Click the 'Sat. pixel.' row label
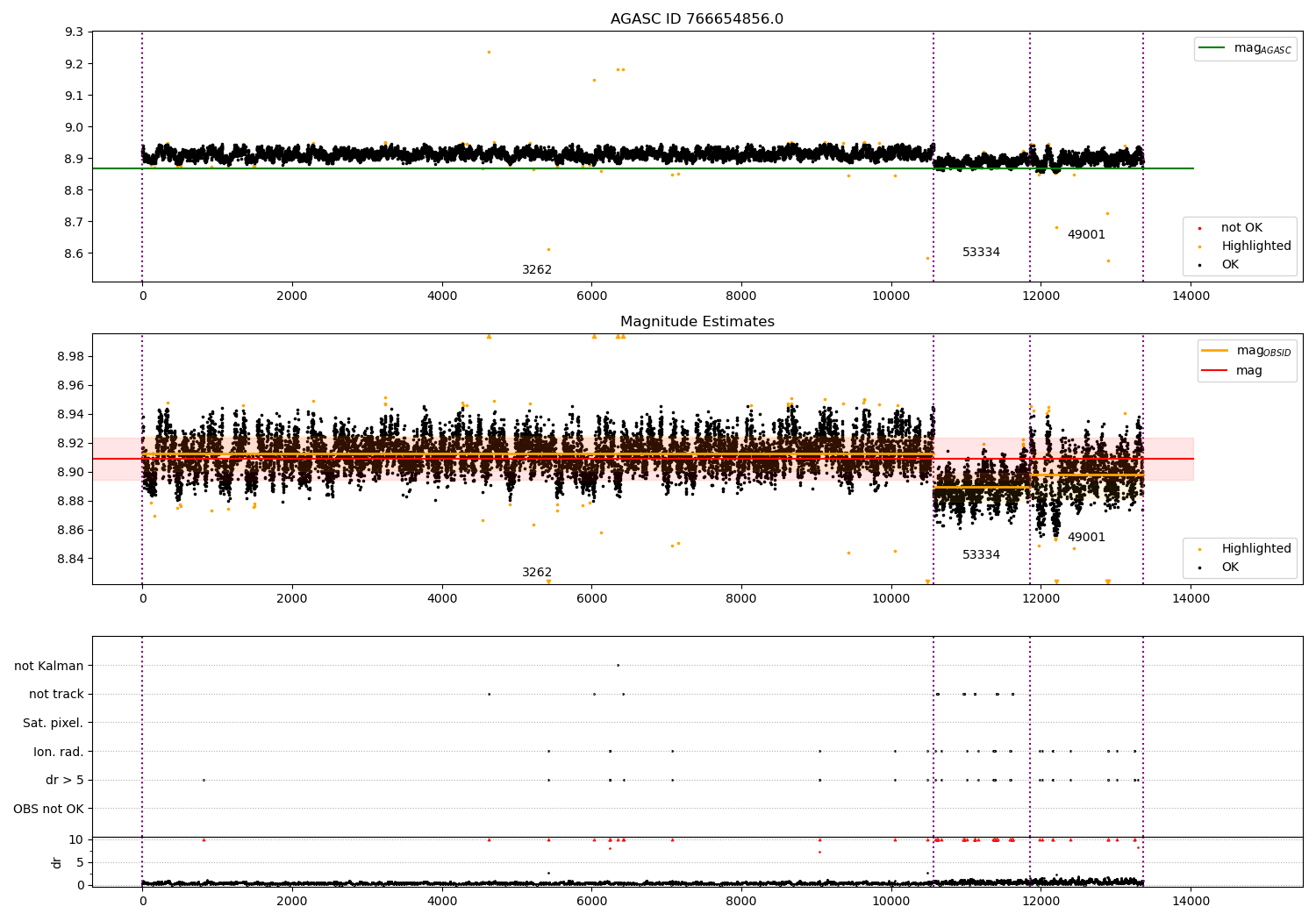 pyautogui.click(x=54, y=724)
